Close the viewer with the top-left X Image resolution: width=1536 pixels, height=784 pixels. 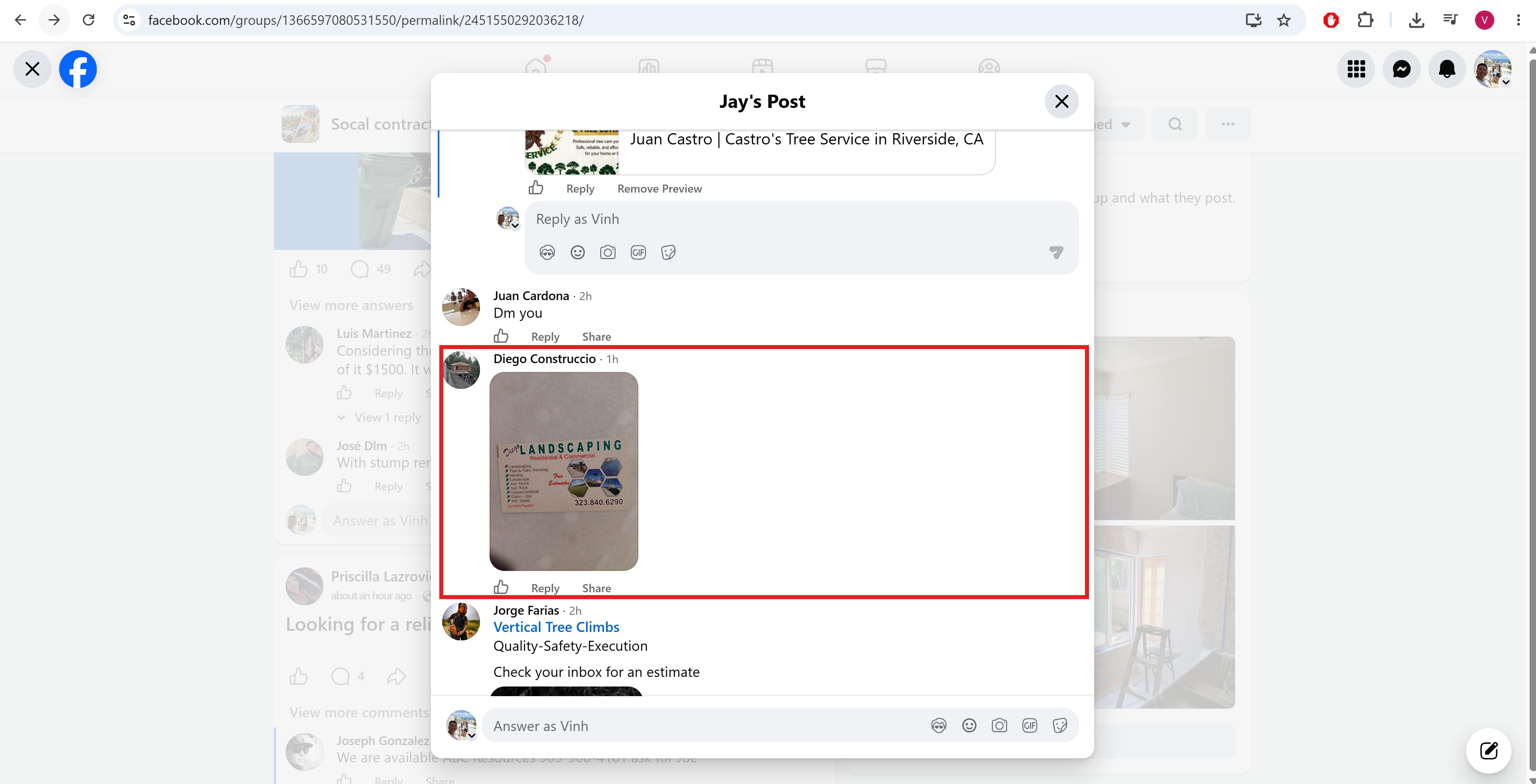(32, 69)
